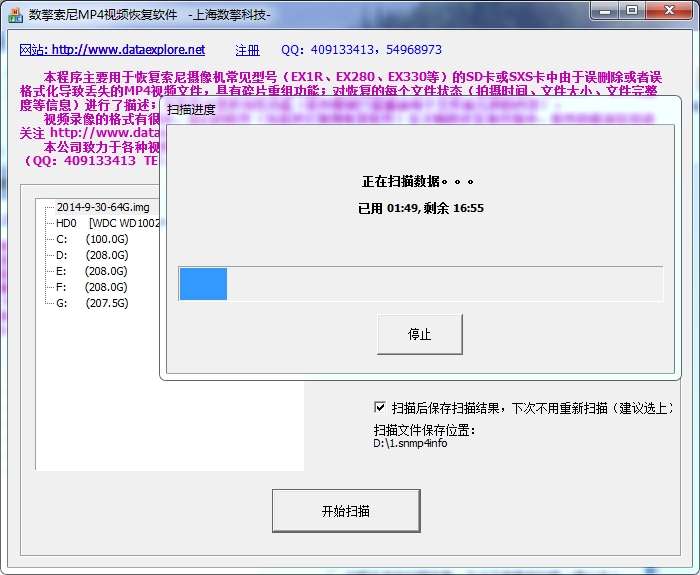Select drive G: (207.5G)
Viewport: 700px width, 575px height.
[x=92, y=303]
